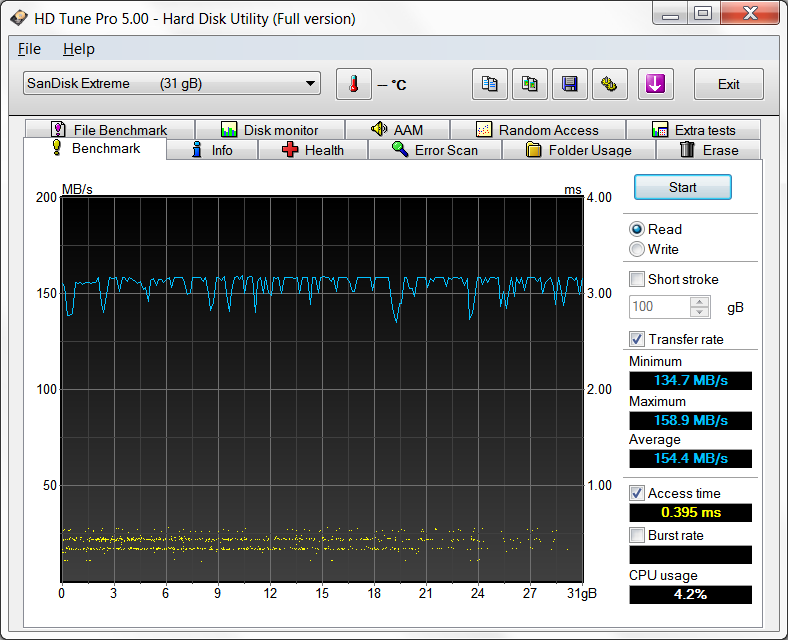Switch to the Random Access tab

click(x=538, y=130)
